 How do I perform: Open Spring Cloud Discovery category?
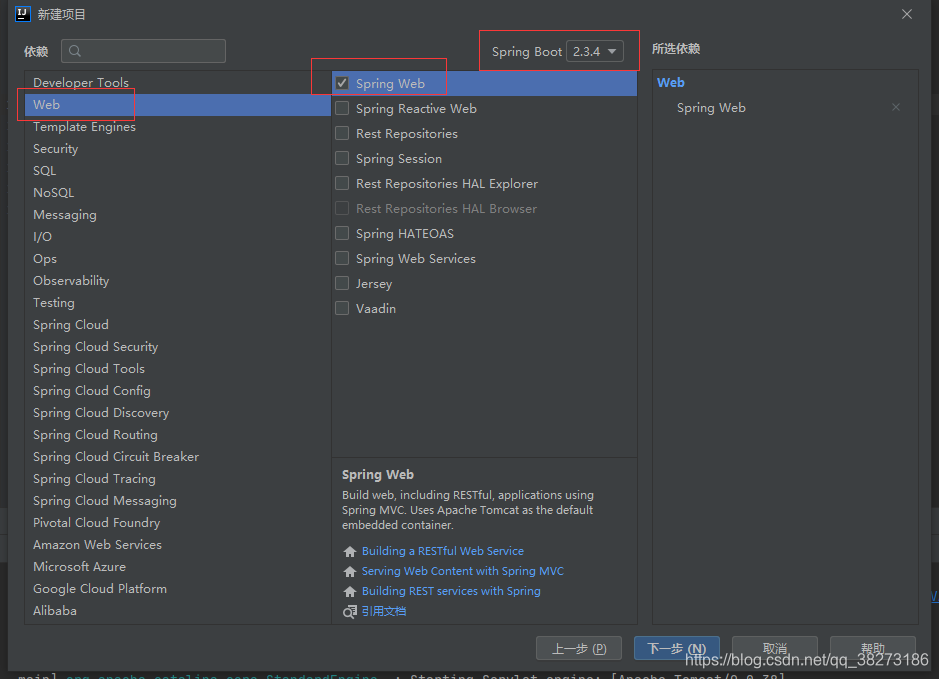[x=177, y=413]
